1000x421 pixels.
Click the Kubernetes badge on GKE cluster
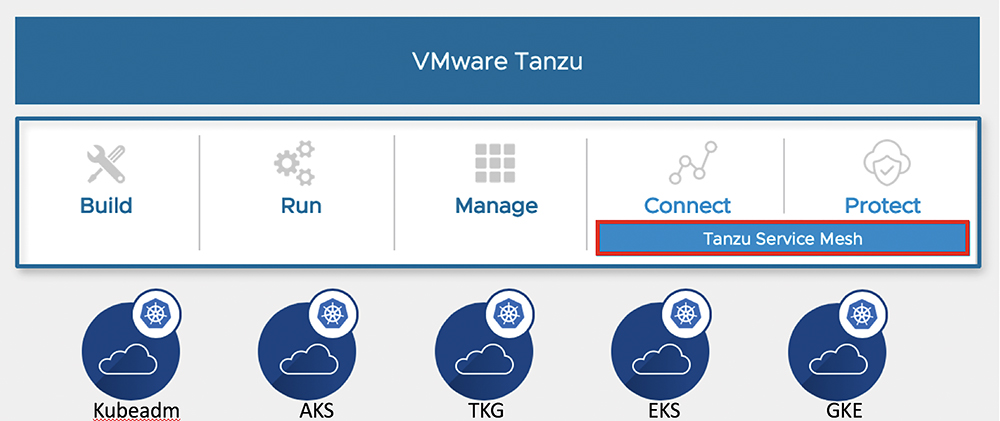(x=864, y=315)
